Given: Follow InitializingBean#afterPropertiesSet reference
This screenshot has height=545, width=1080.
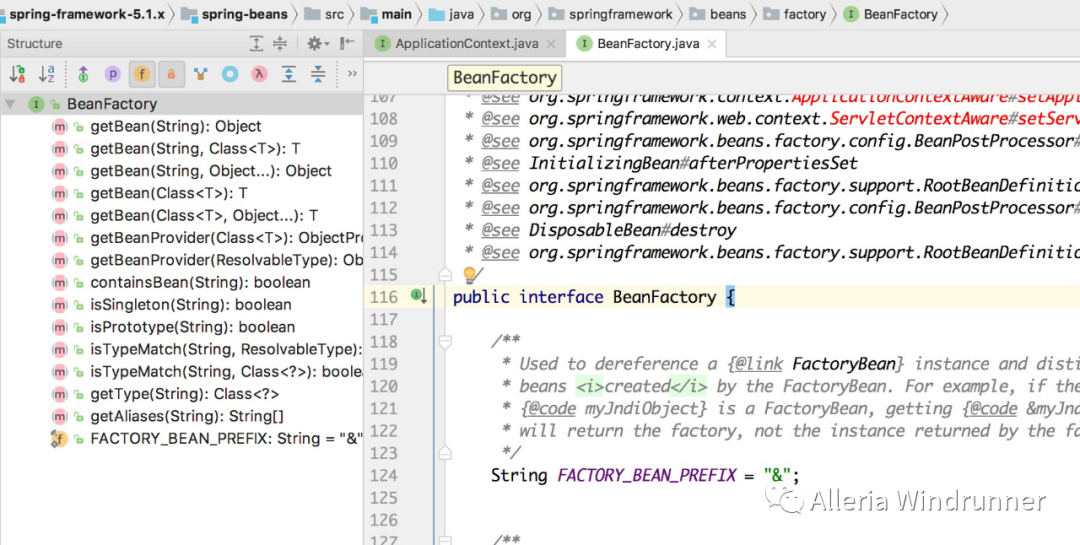Looking at the screenshot, I should (693, 163).
